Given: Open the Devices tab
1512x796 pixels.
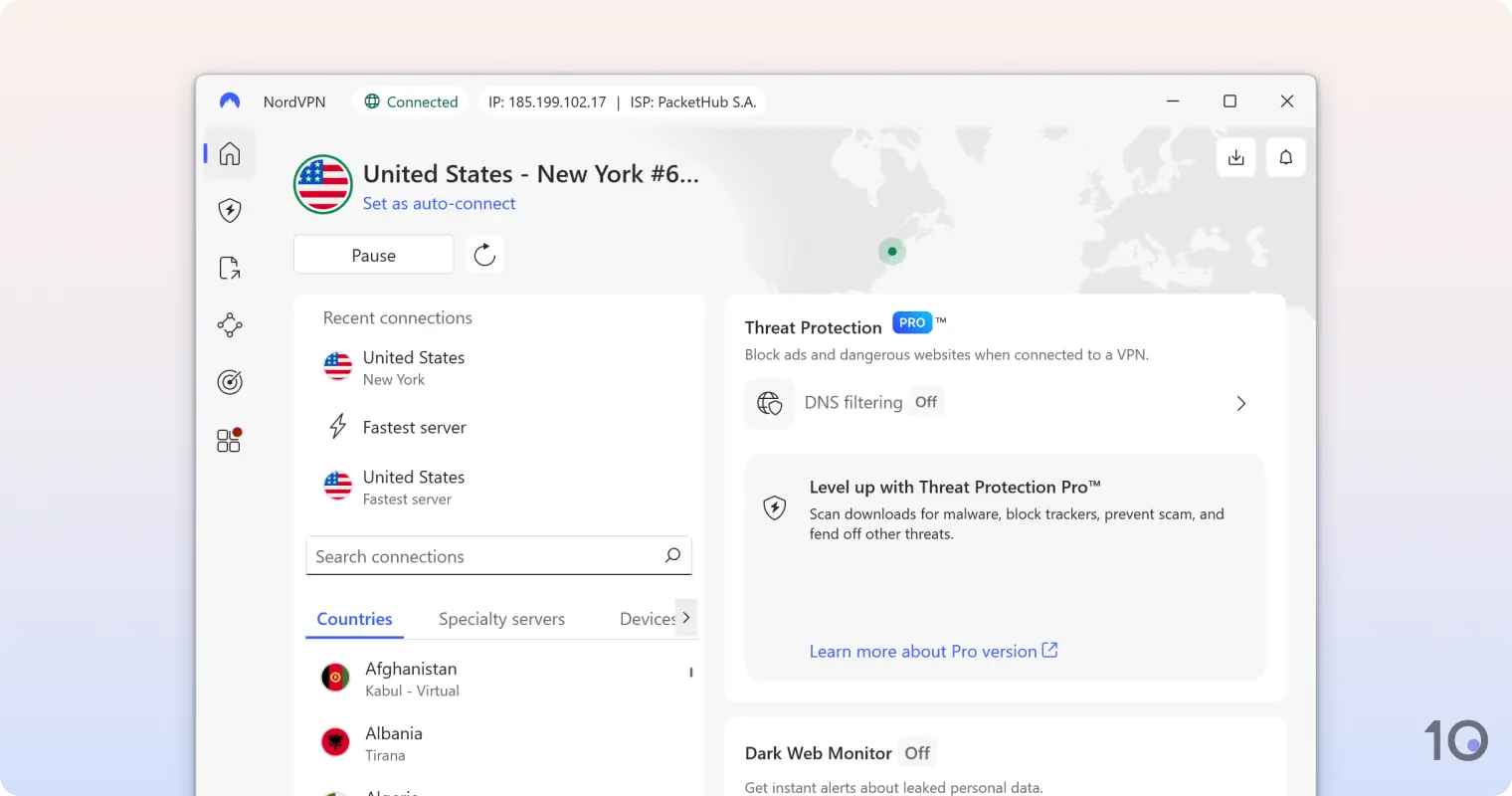Looking at the screenshot, I should click(x=647, y=618).
